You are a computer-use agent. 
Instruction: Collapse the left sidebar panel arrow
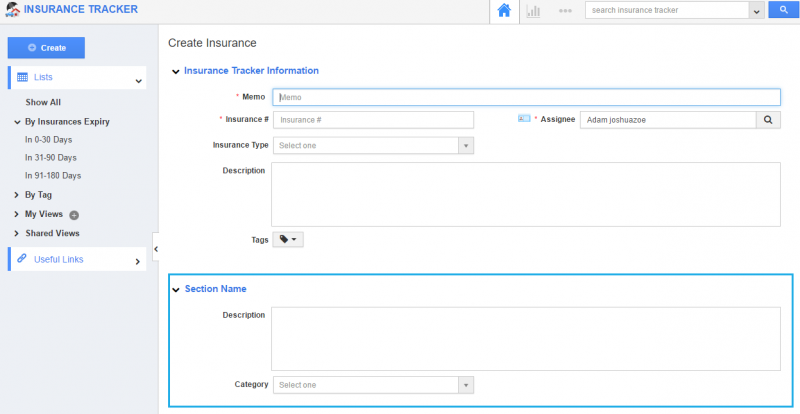[x=155, y=247]
